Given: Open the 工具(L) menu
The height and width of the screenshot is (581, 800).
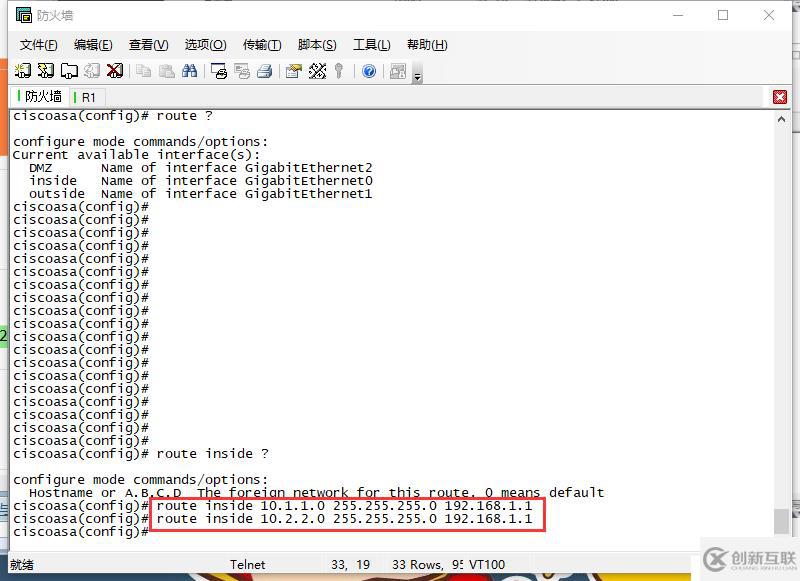Looking at the screenshot, I should tap(371, 45).
